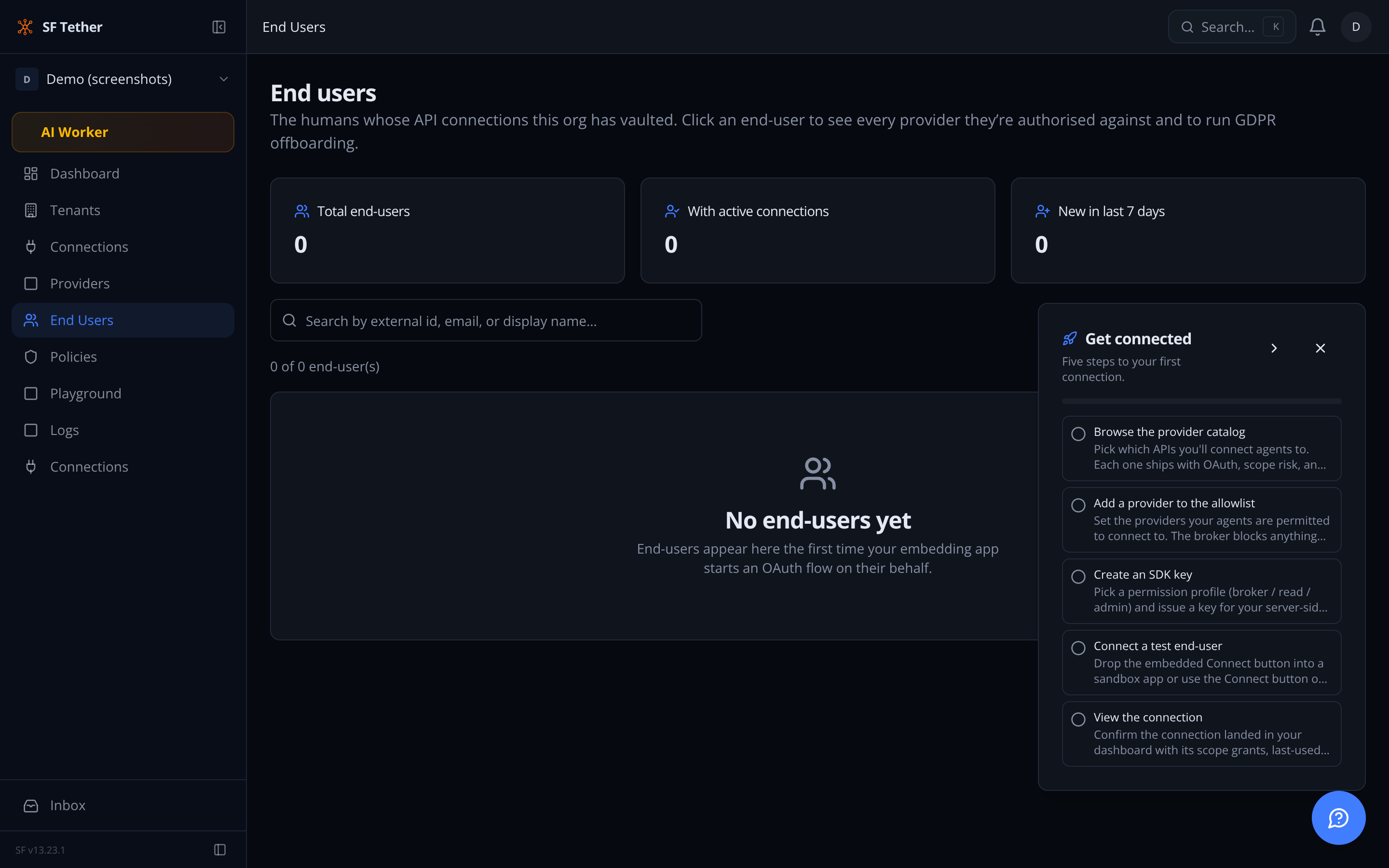Open the D user avatar menu
The width and height of the screenshot is (1389, 868).
[x=1356, y=27]
